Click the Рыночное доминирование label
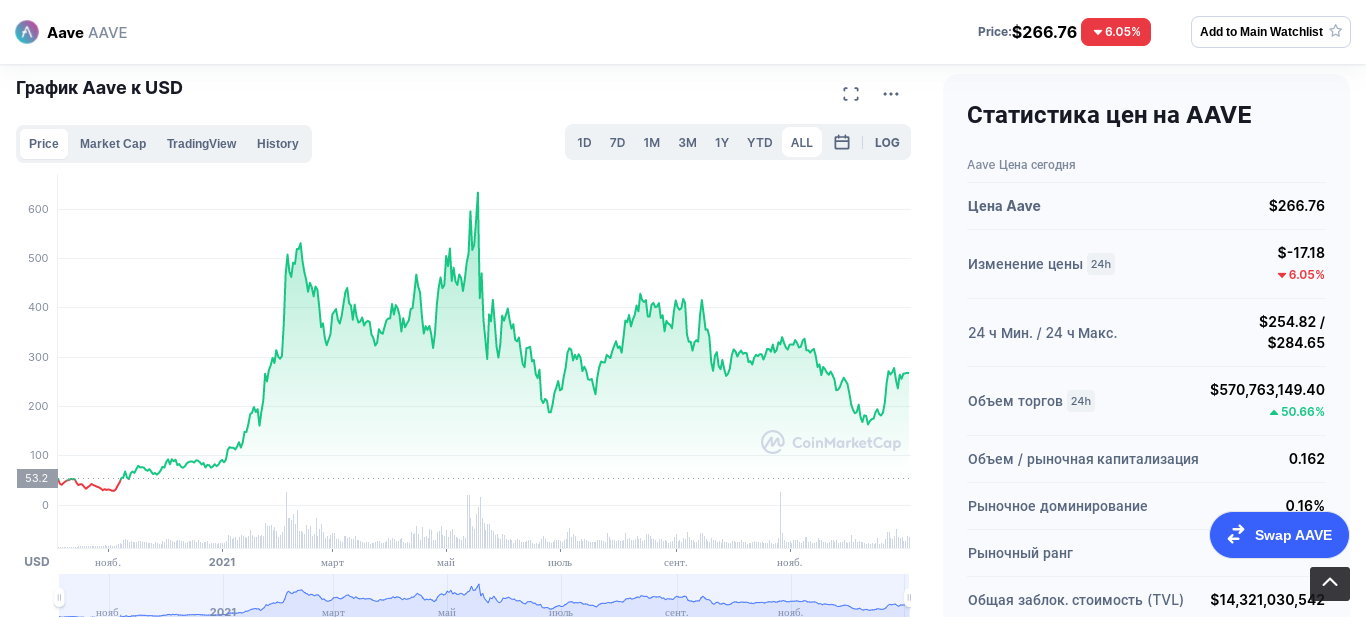Viewport: 1366px width, 617px height. coord(1058,506)
